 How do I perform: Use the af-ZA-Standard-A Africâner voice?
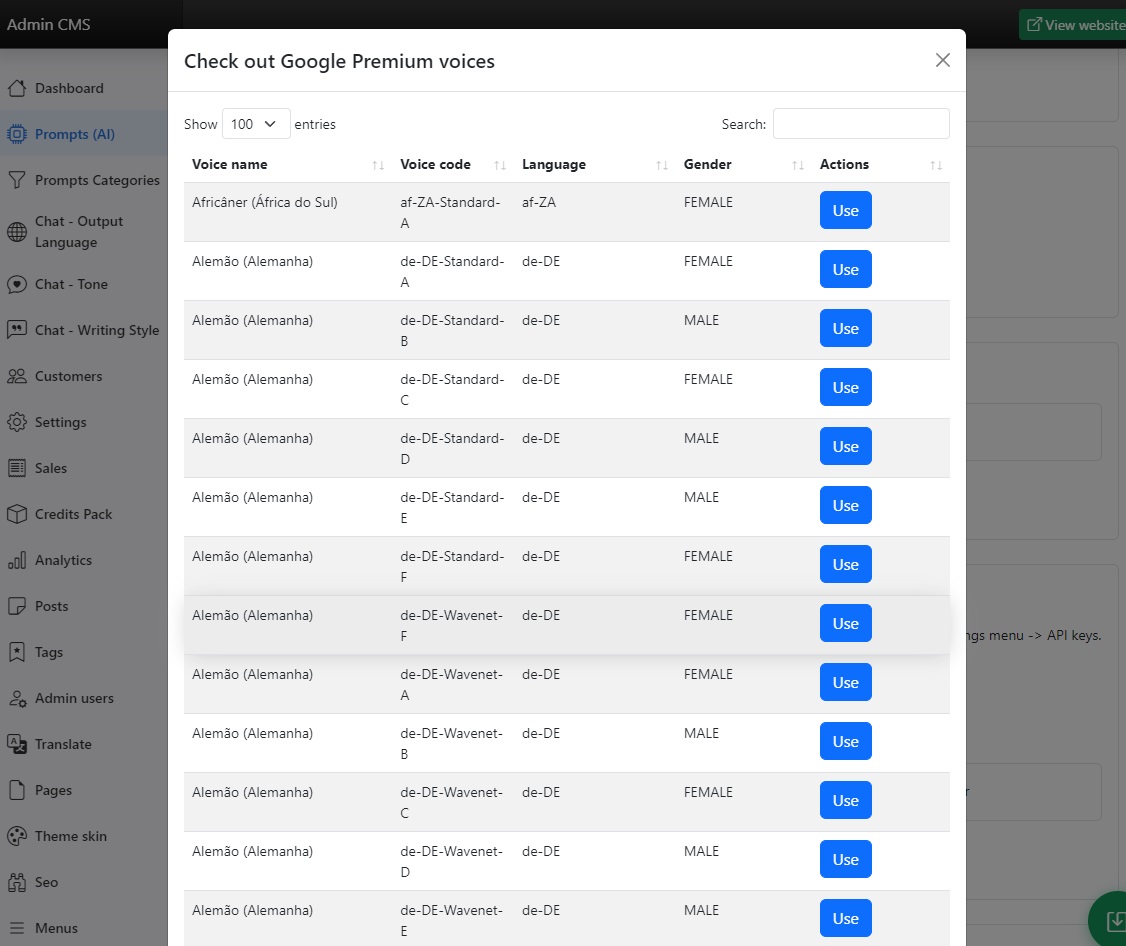(845, 211)
